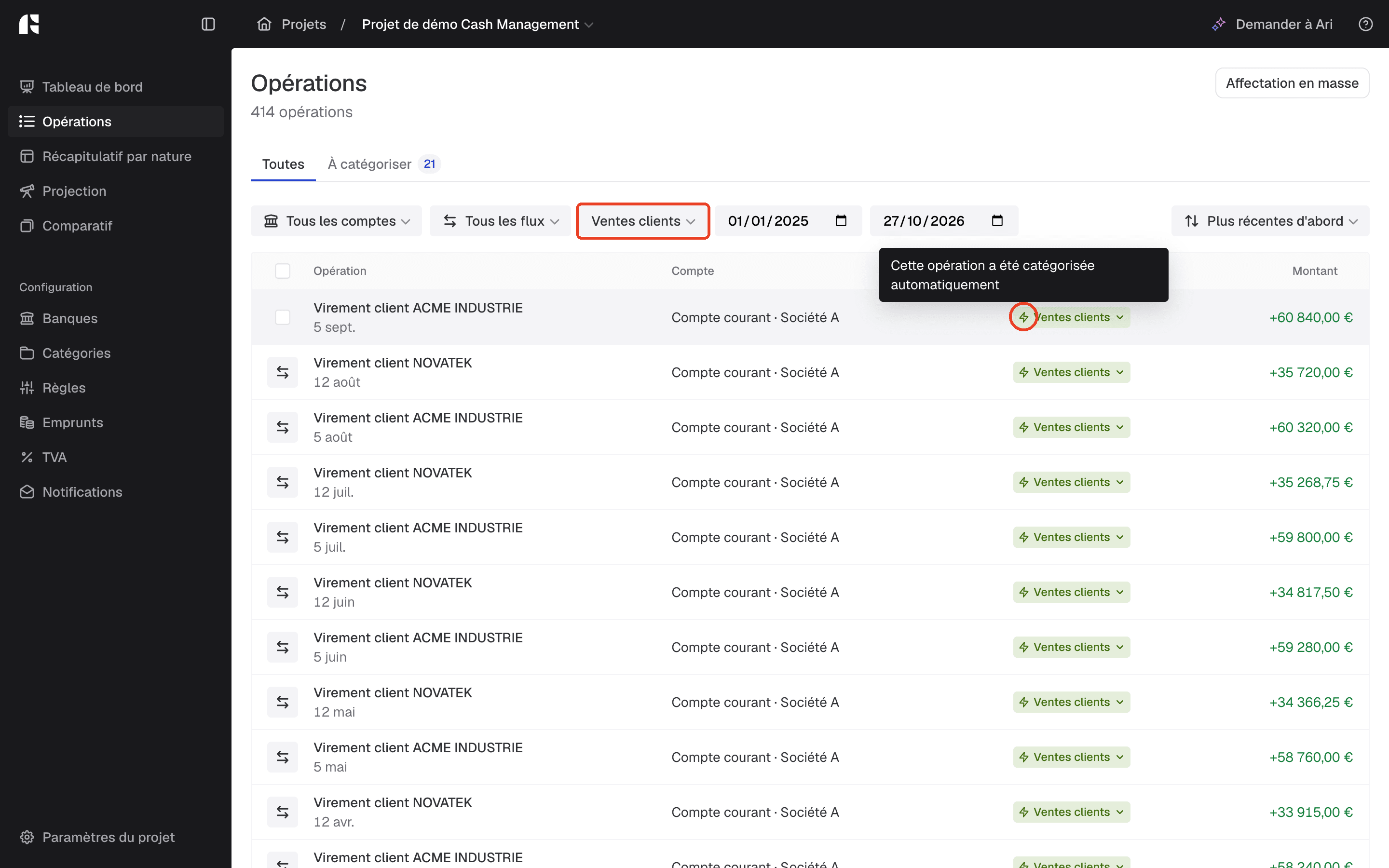
Task: Click the transfer icon on ACME INDUSTRIE 5 juin row
Action: (283, 647)
